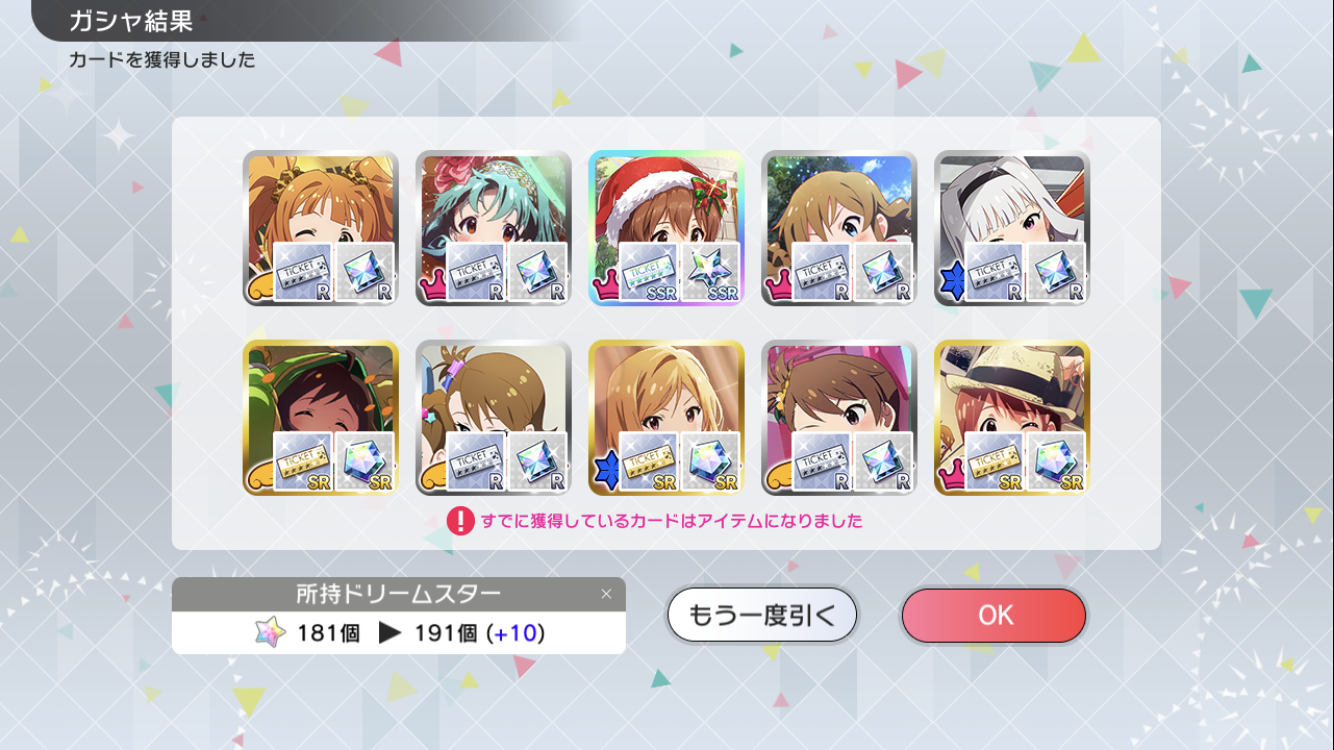Select the card with pink background bottom row
1334x750 pixels.
pos(839,418)
